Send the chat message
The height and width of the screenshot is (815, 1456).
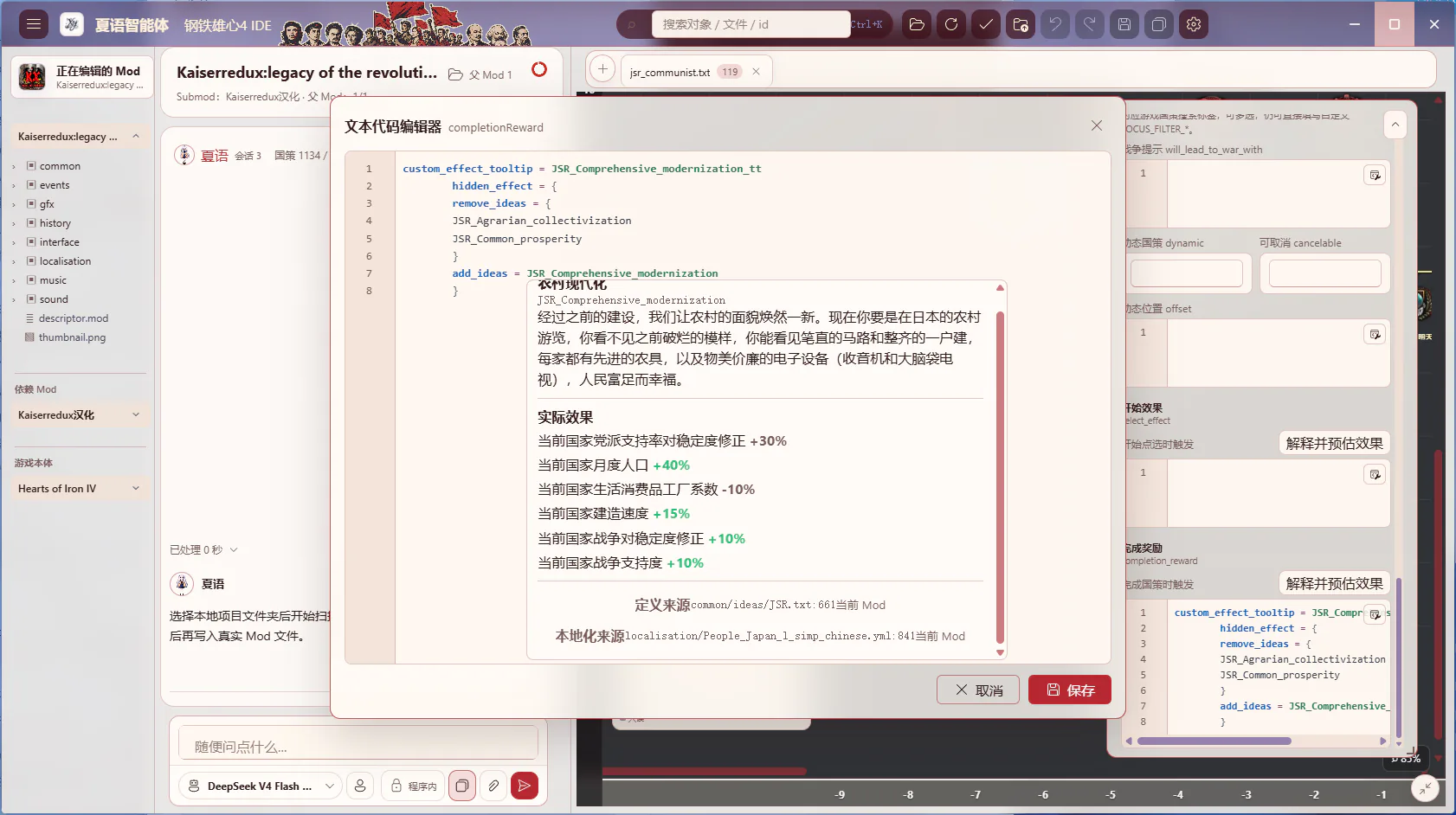pyautogui.click(x=525, y=786)
